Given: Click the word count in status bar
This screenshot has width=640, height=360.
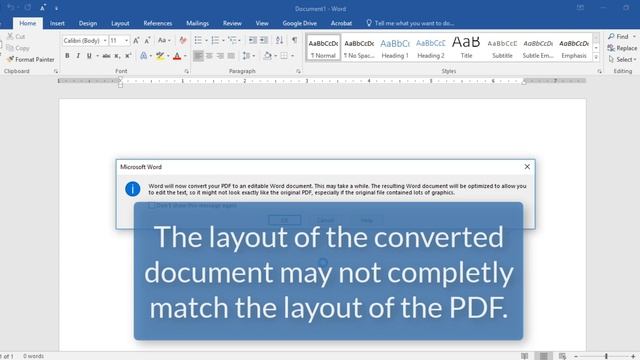Looking at the screenshot, I should 33,356.
